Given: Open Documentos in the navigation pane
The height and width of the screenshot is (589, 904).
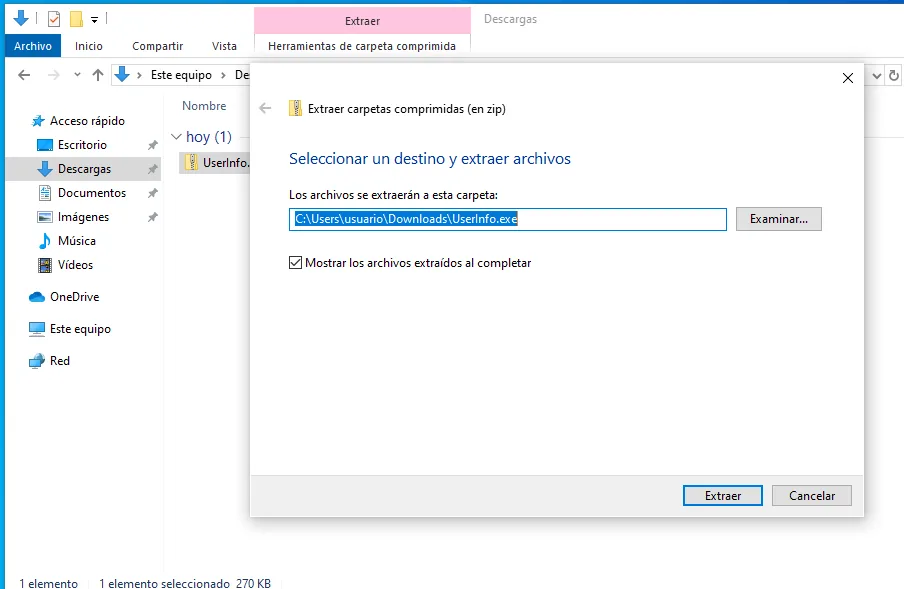Looking at the screenshot, I should [92, 193].
